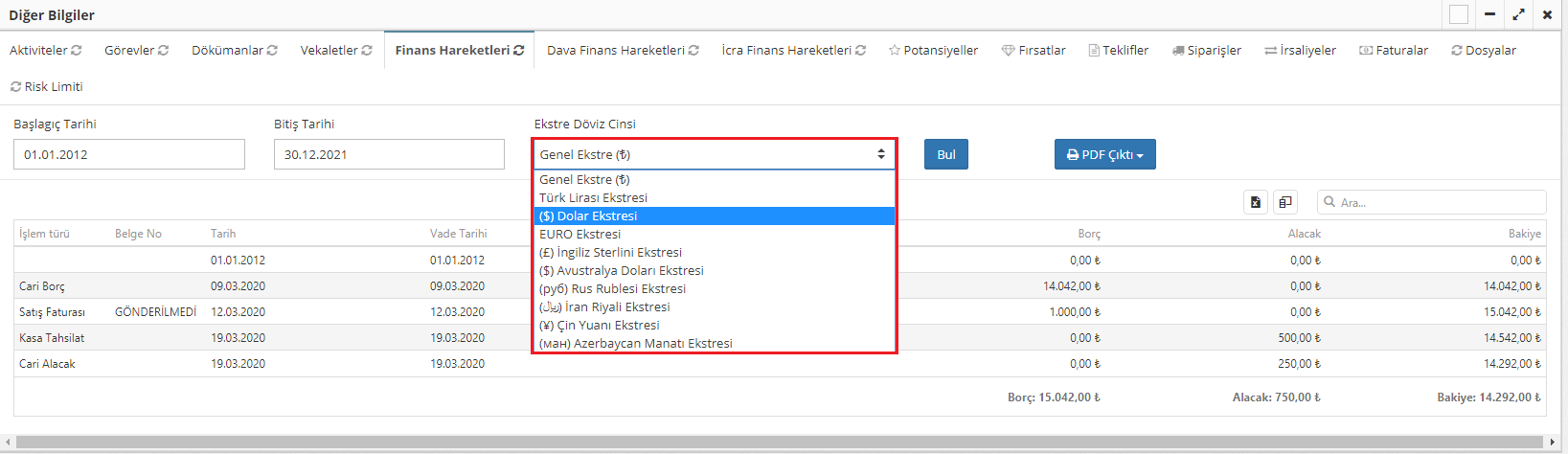Click the refresh icon beside Vekaletler
This screenshot has width=1568, height=454.
click(x=367, y=51)
